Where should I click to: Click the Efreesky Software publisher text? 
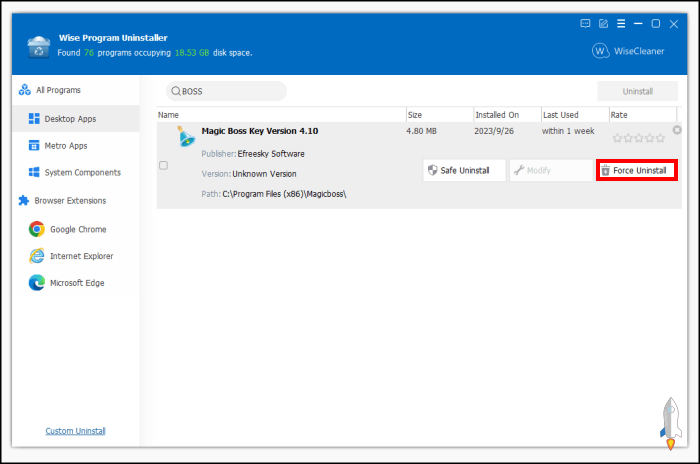click(271, 154)
